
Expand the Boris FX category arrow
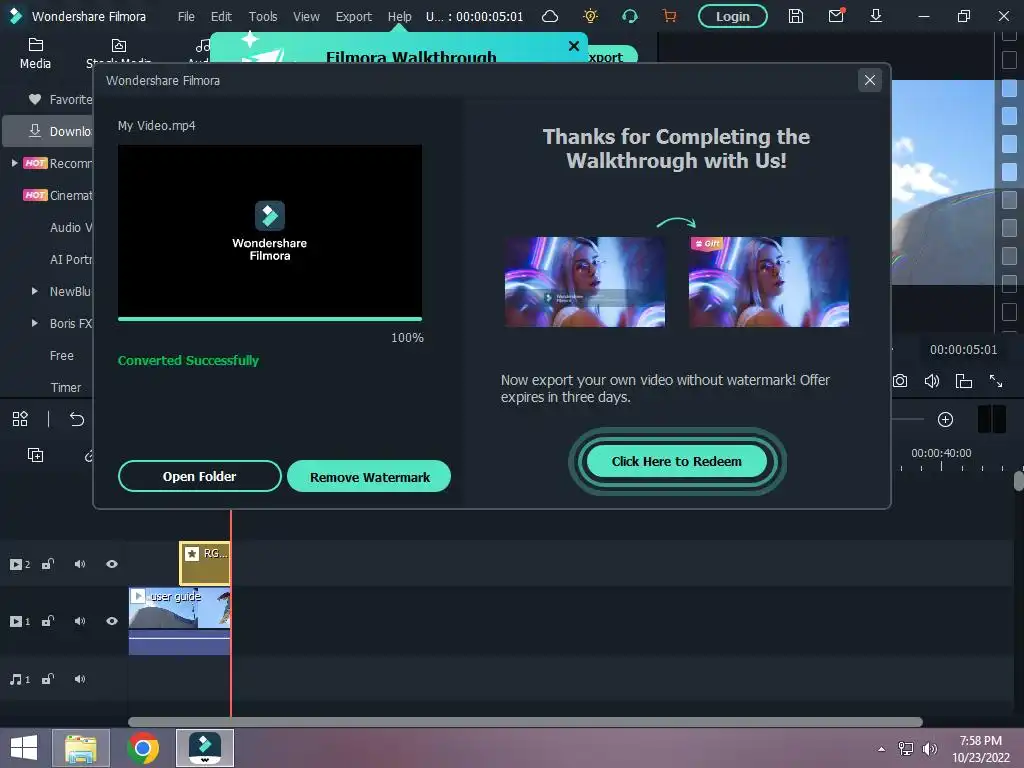(35, 323)
